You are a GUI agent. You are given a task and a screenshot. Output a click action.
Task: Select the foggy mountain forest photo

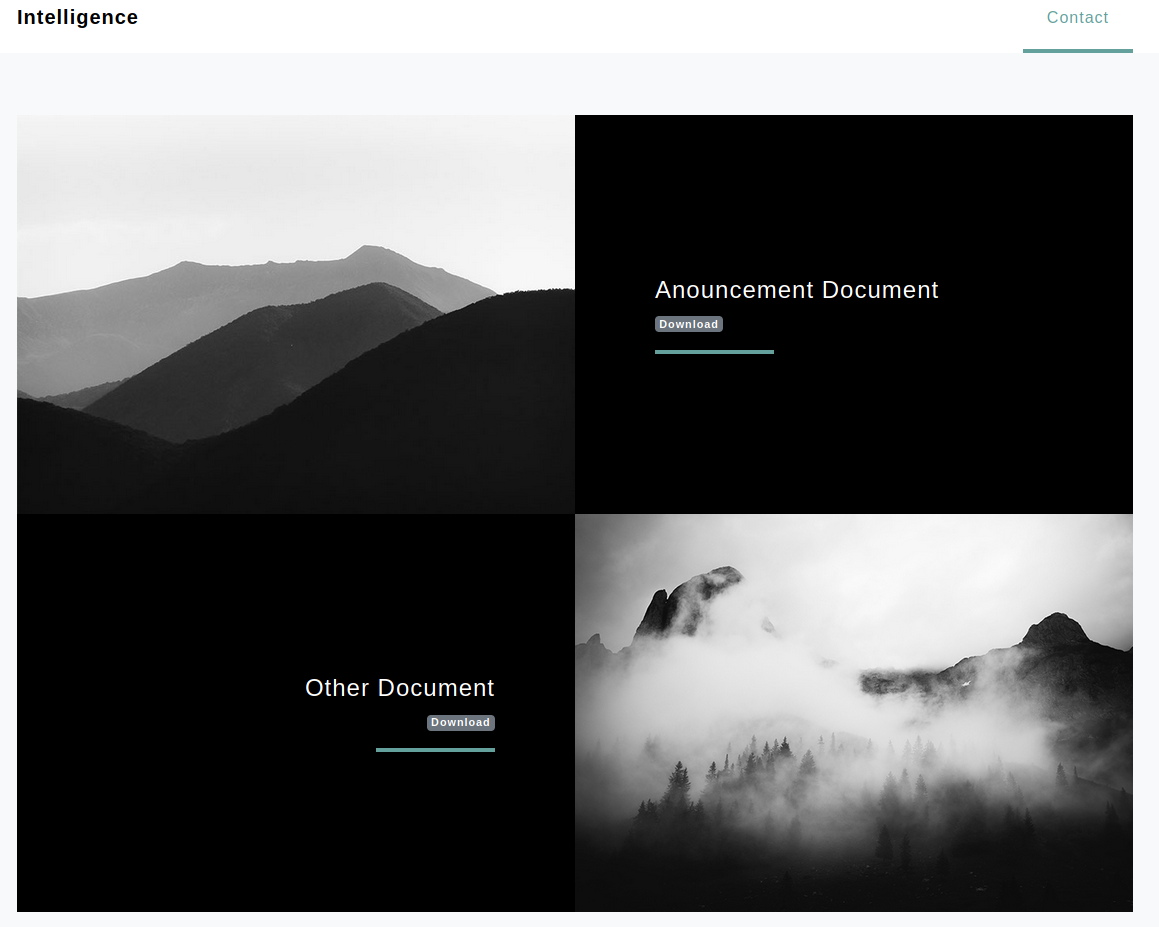[x=854, y=713]
